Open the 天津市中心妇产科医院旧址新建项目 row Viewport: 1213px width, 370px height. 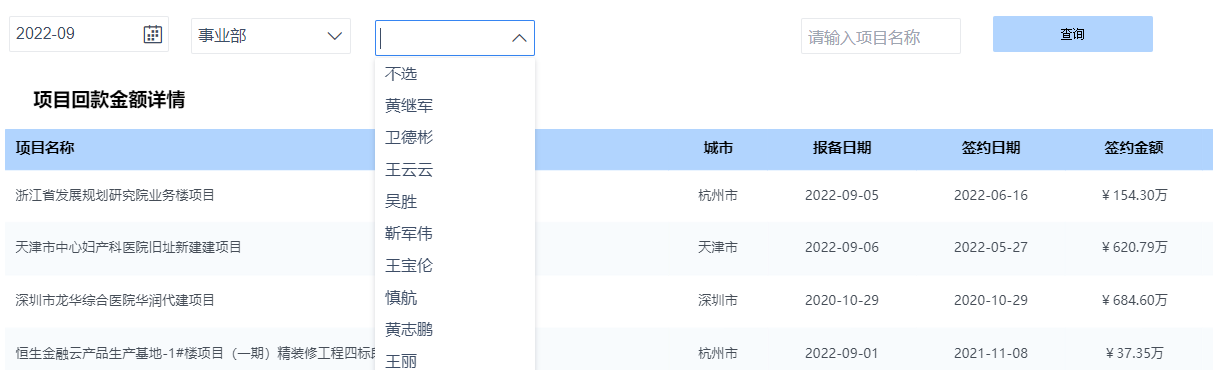[x=608, y=247]
